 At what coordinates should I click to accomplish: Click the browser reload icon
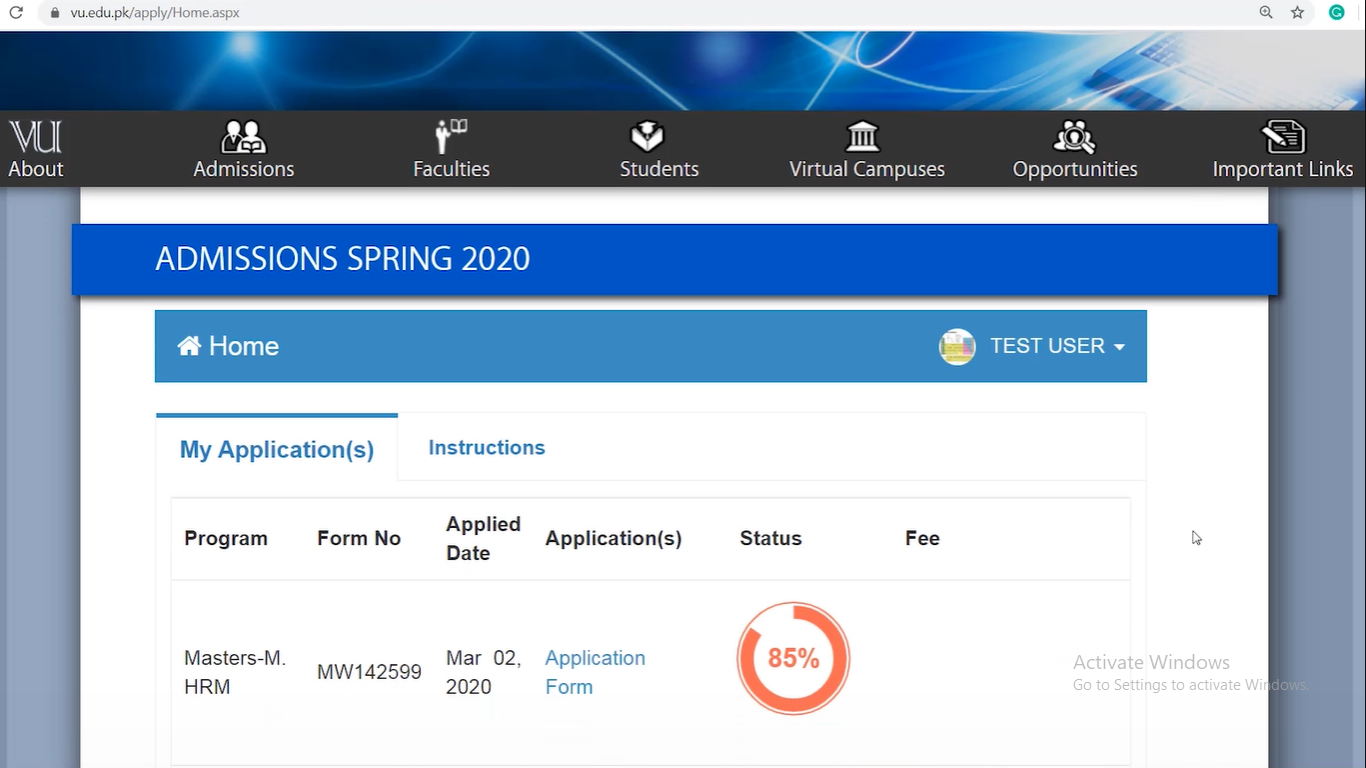16,13
